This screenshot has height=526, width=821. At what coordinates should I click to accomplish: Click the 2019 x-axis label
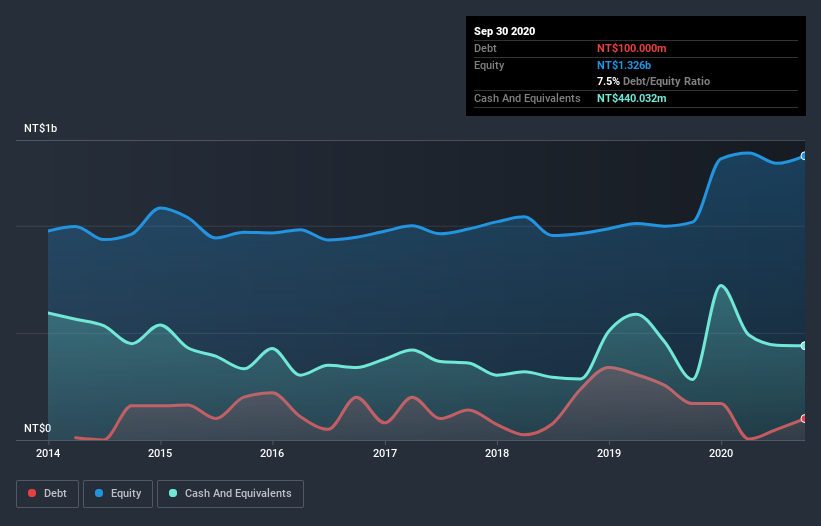pos(609,453)
